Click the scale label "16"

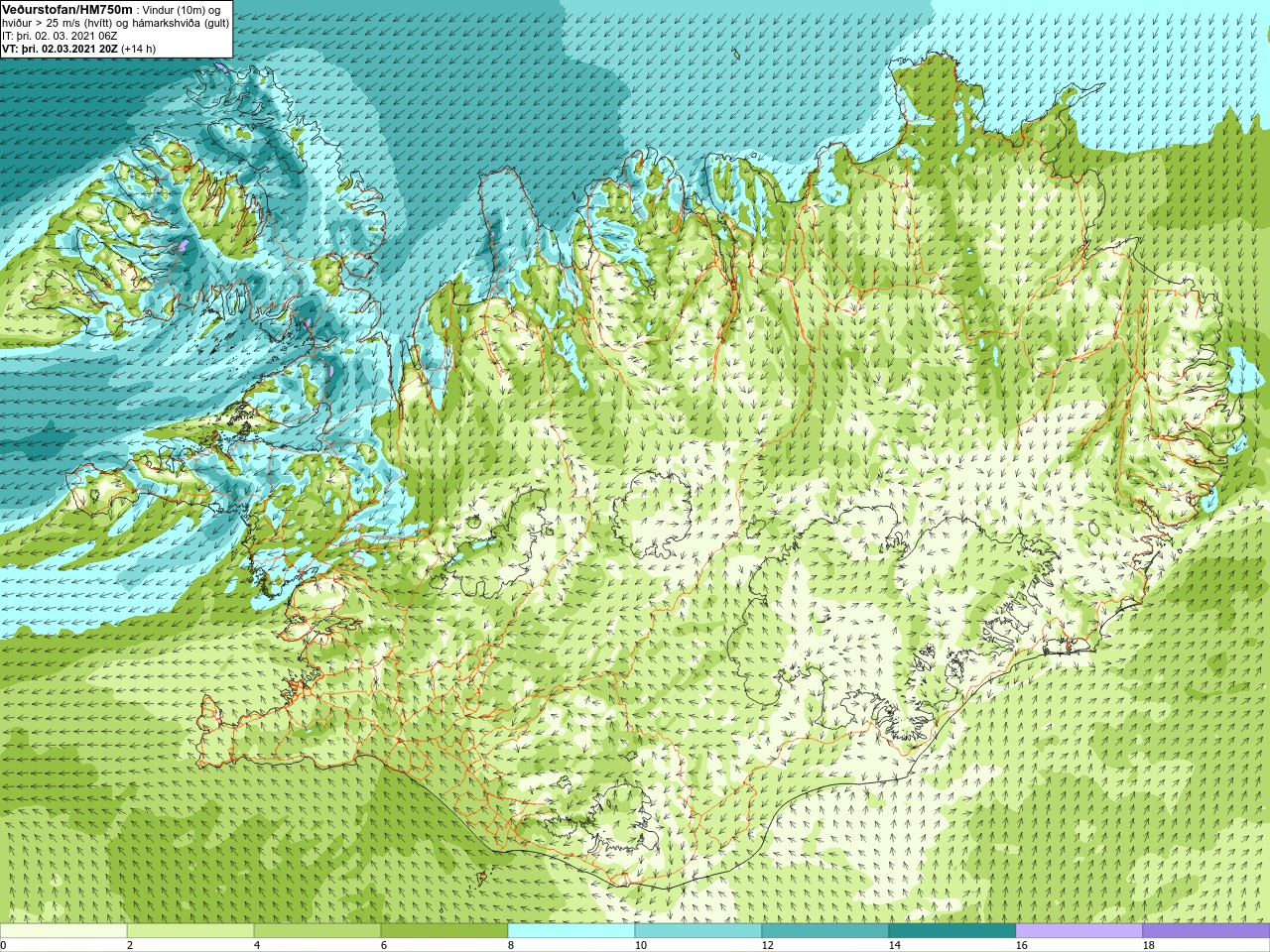click(1021, 945)
